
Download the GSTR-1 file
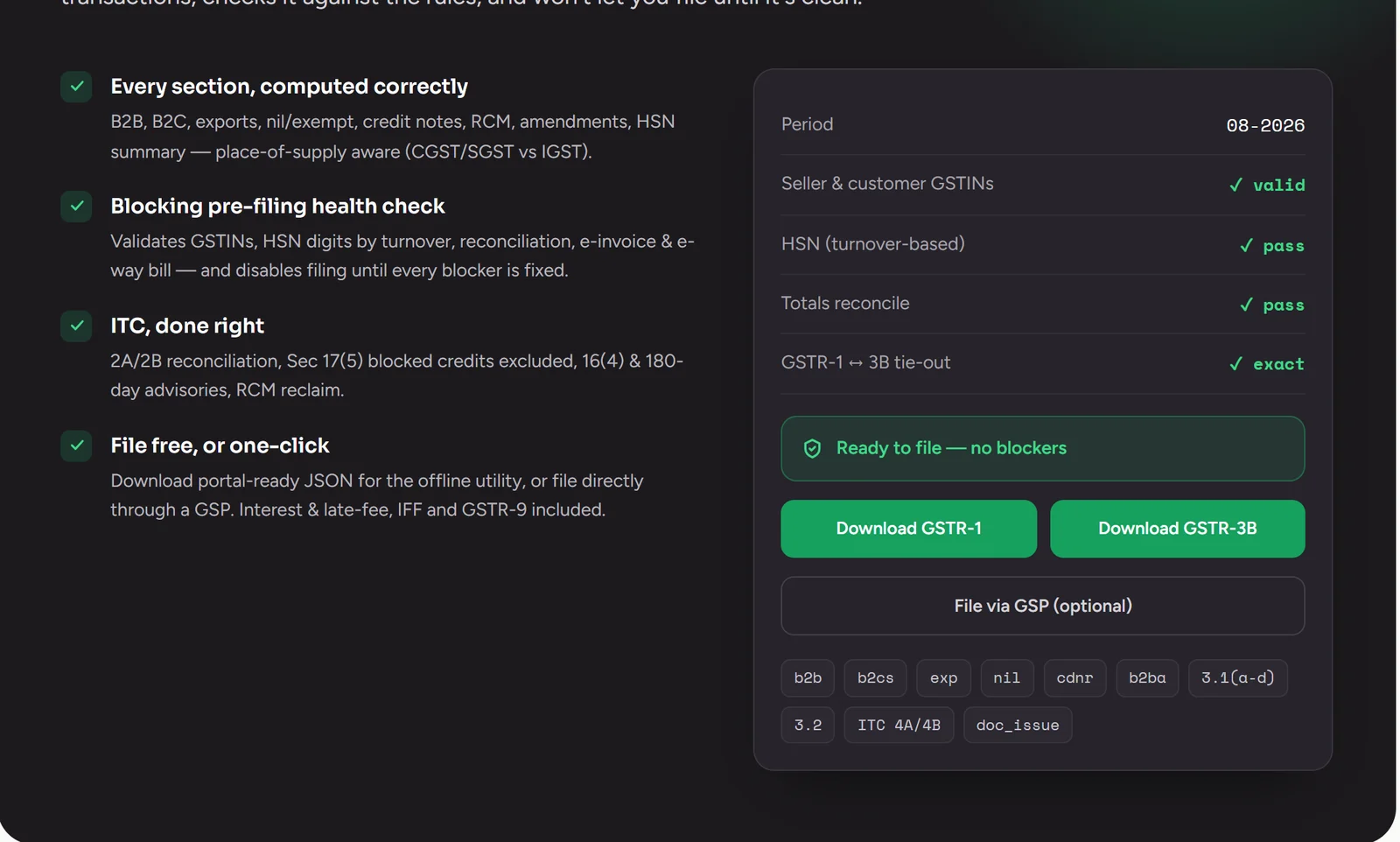908,529
